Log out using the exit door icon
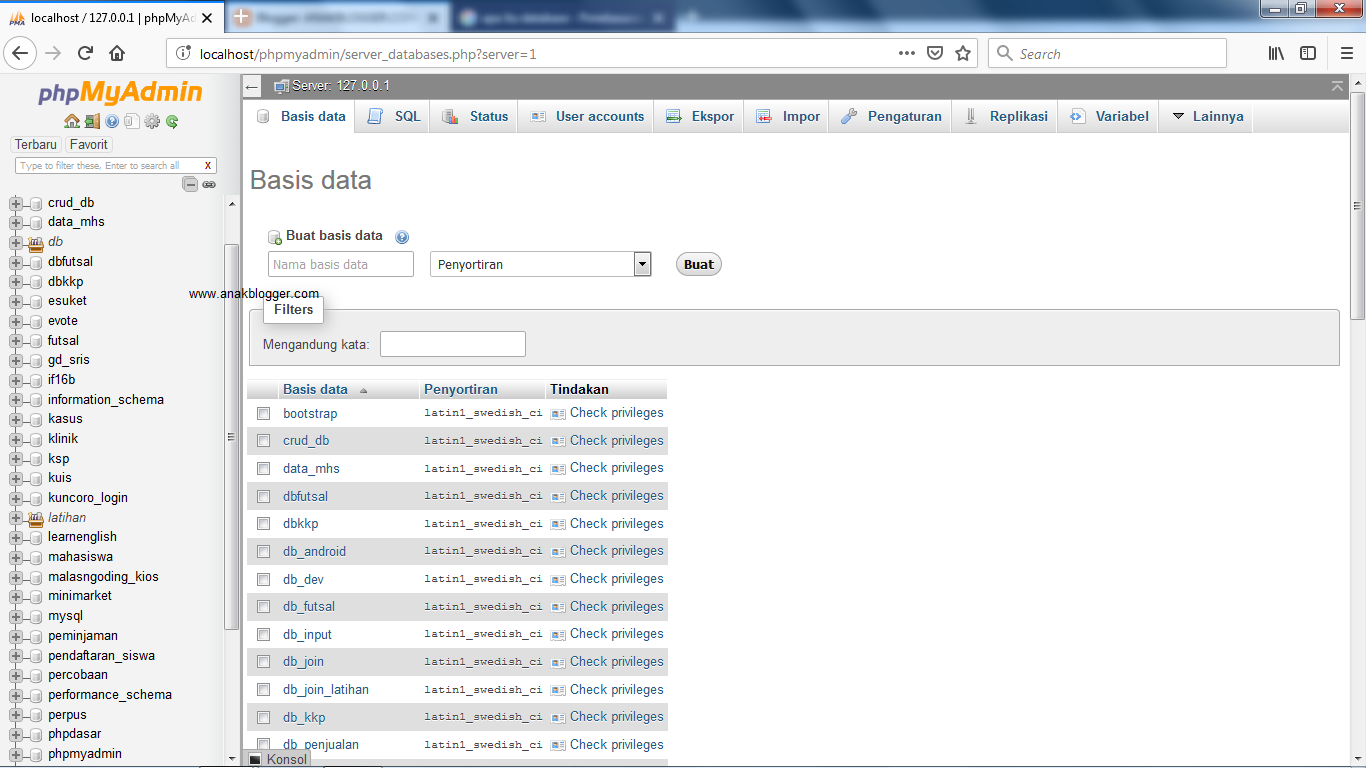 pos(92,122)
